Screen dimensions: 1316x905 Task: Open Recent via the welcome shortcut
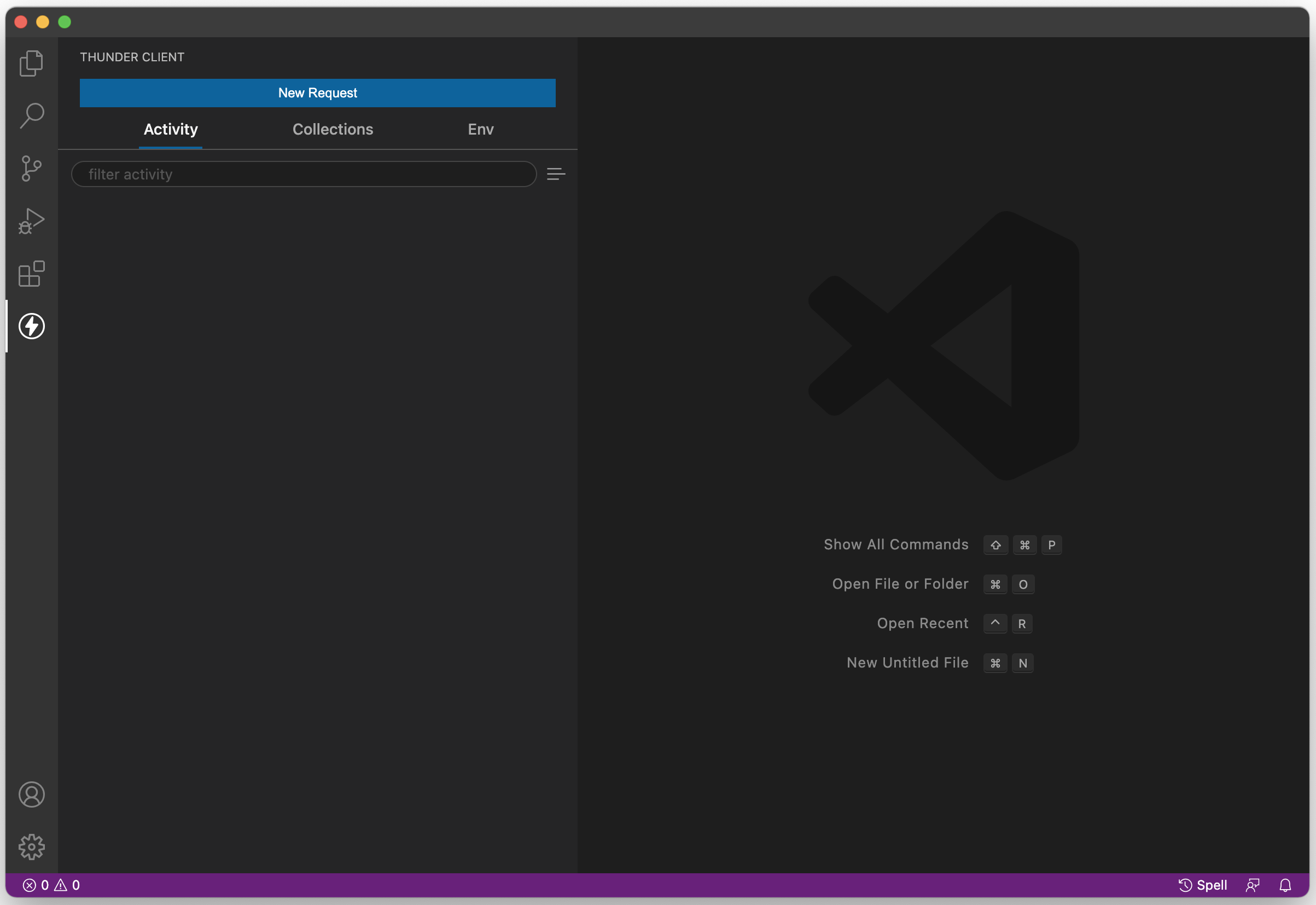[922, 623]
